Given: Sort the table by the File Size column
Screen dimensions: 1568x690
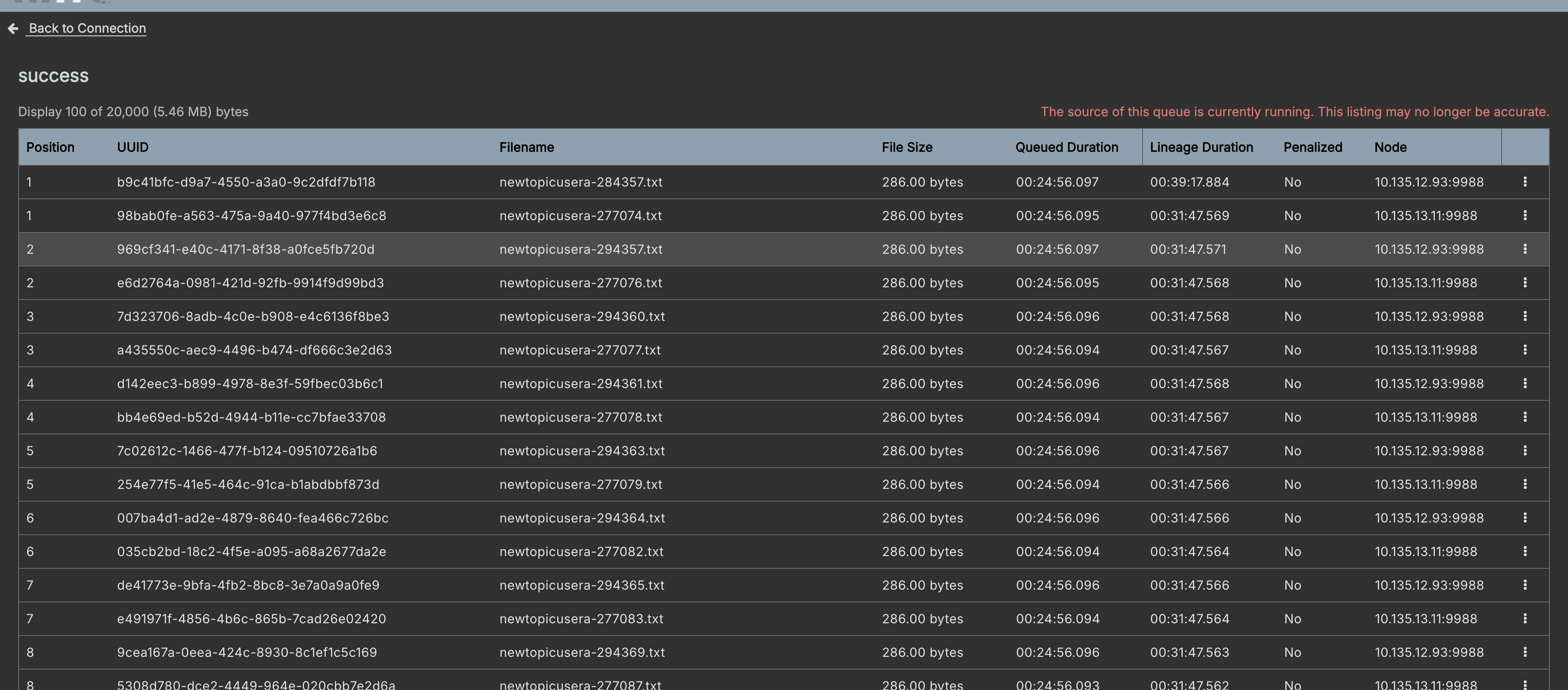Looking at the screenshot, I should click(x=907, y=147).
